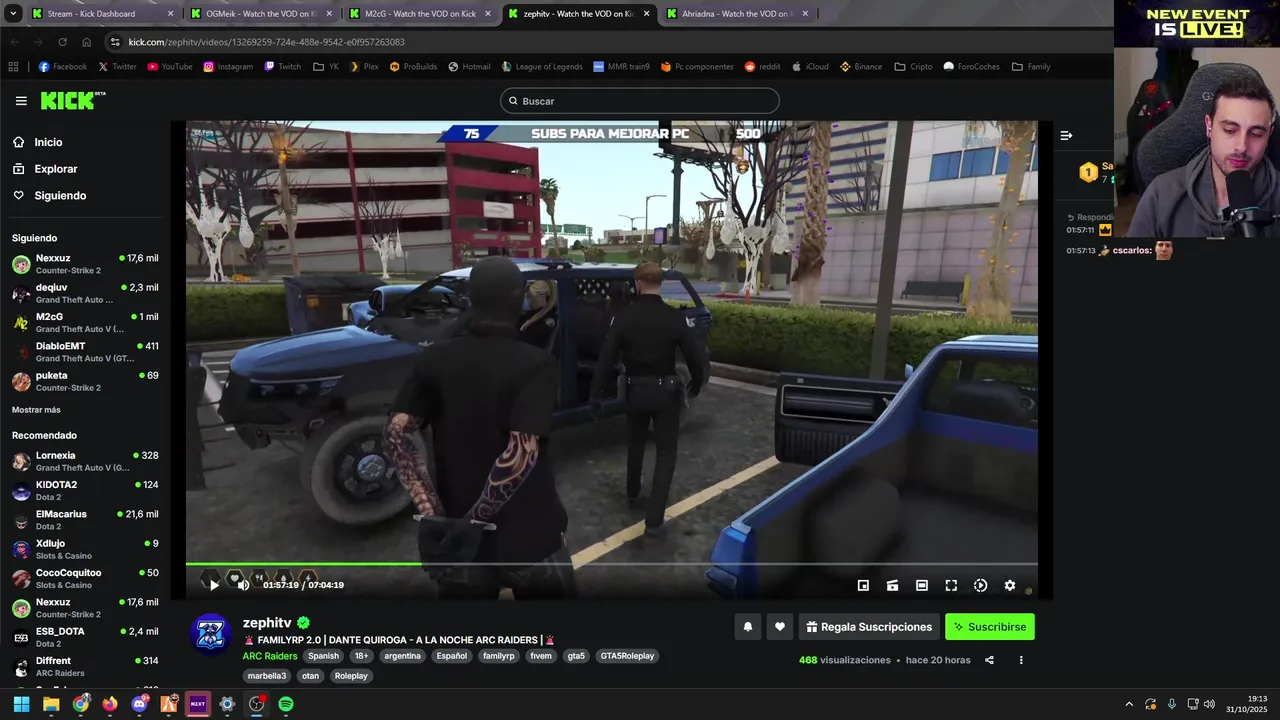This screenshot has width=1280, height=720.
Task: Select the GTA5Roleplay tag
Action: (x=627, y=656)
